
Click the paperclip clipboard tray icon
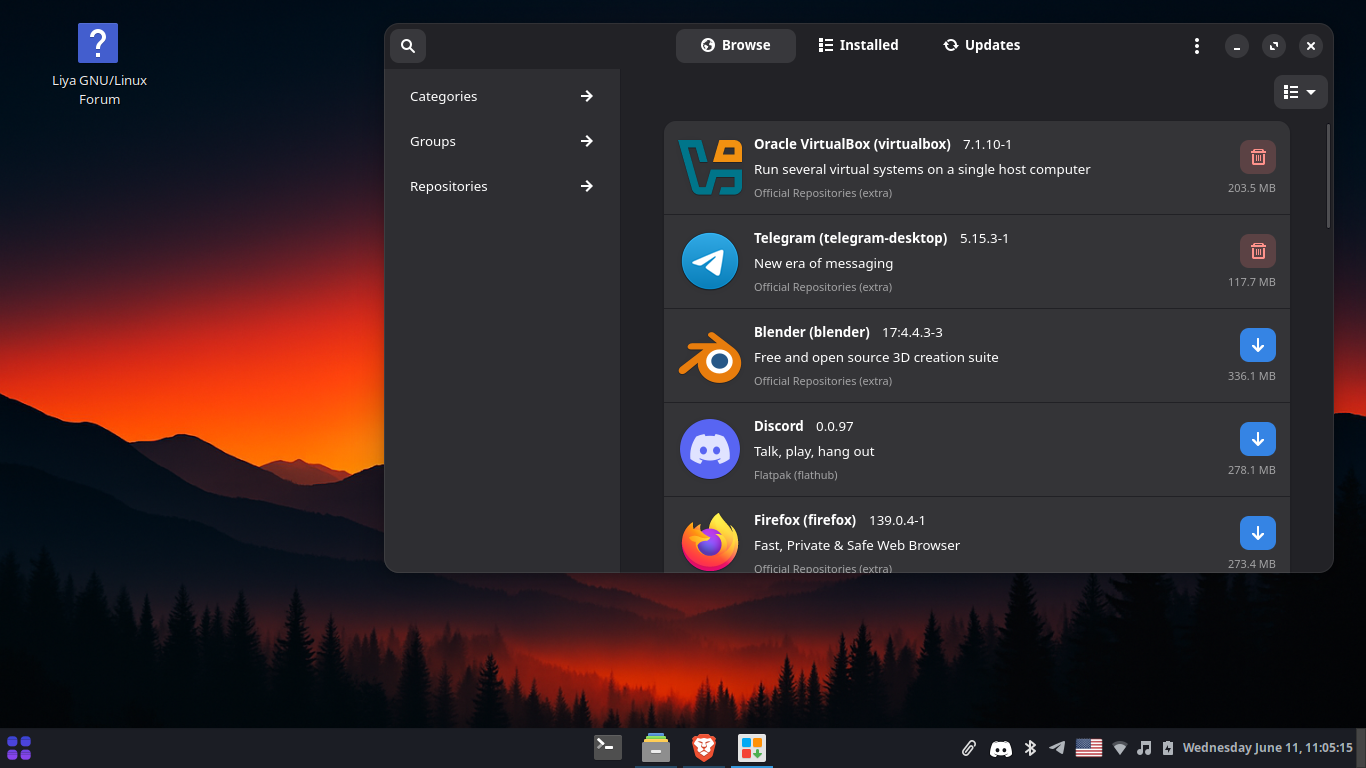(x=968, y=747)
